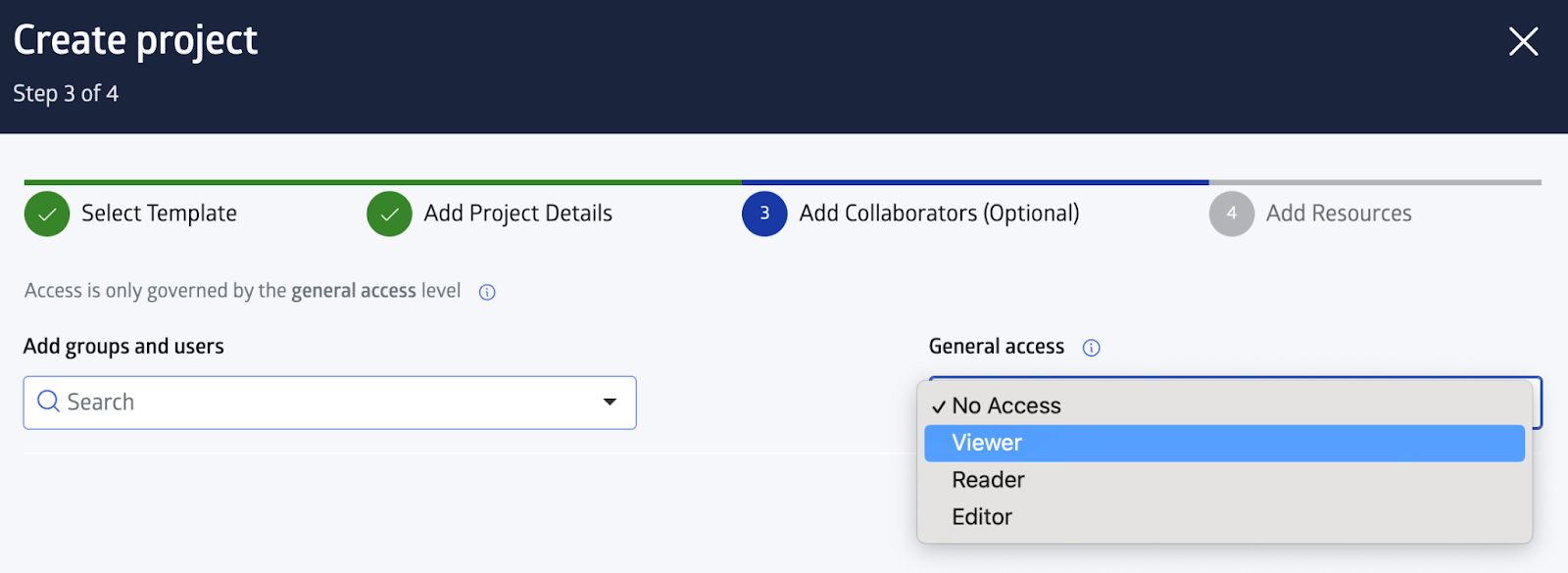1568x573 pixels.
Task: Go to Add Project Details step label
Action: pyautogui.click(x=517, y=214)
